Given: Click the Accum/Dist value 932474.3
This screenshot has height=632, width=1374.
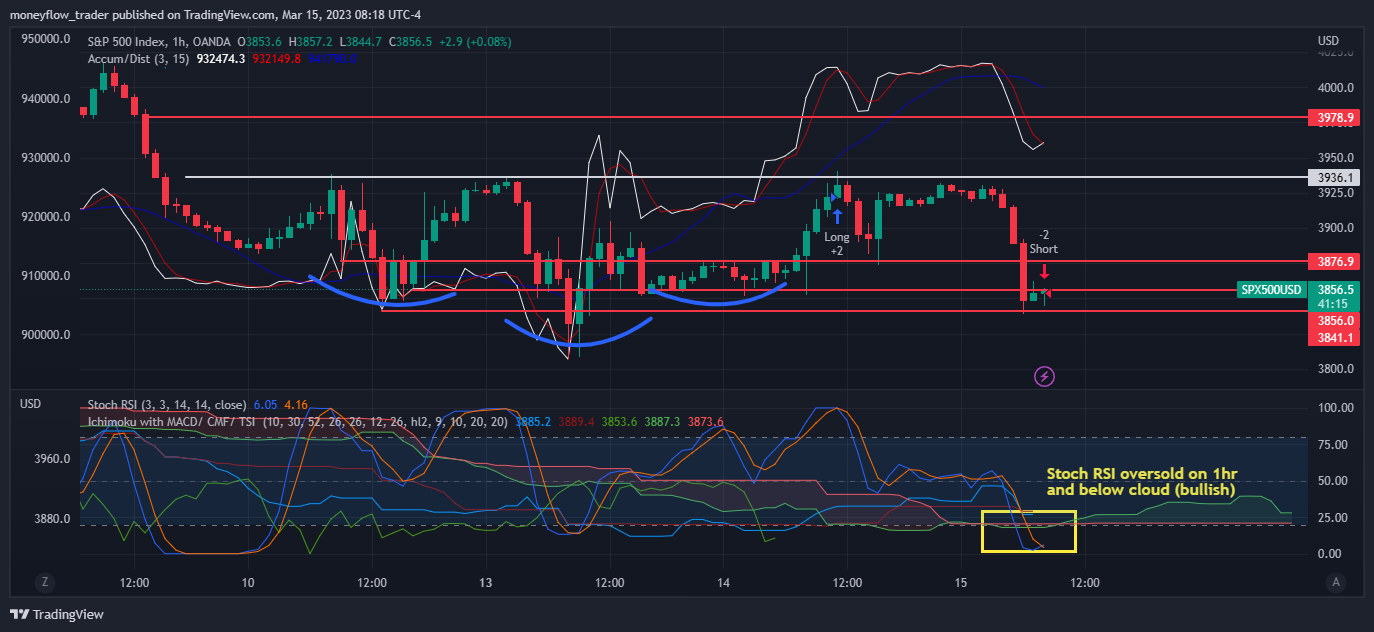Looking at the screenshot, I should pyautogui.click(x=221, y=59).
